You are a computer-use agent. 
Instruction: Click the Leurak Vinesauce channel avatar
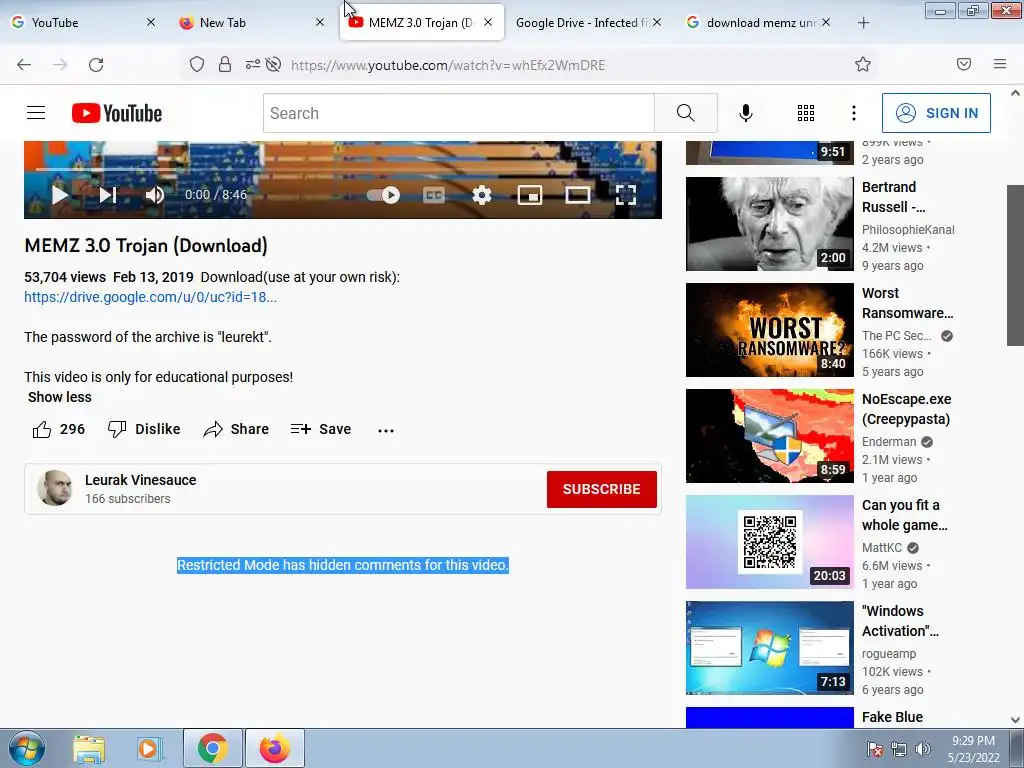tap(55, 488)
